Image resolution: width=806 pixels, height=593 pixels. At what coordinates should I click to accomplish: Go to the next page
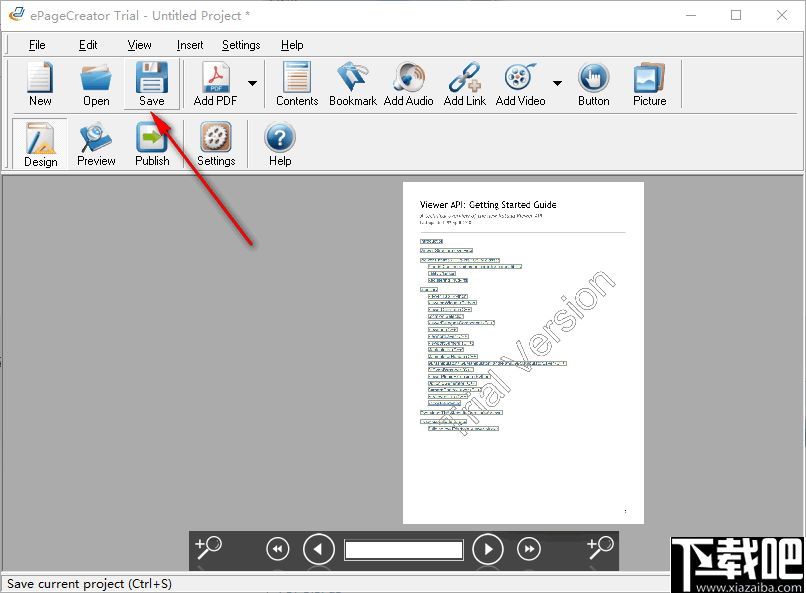pos(488,549)
